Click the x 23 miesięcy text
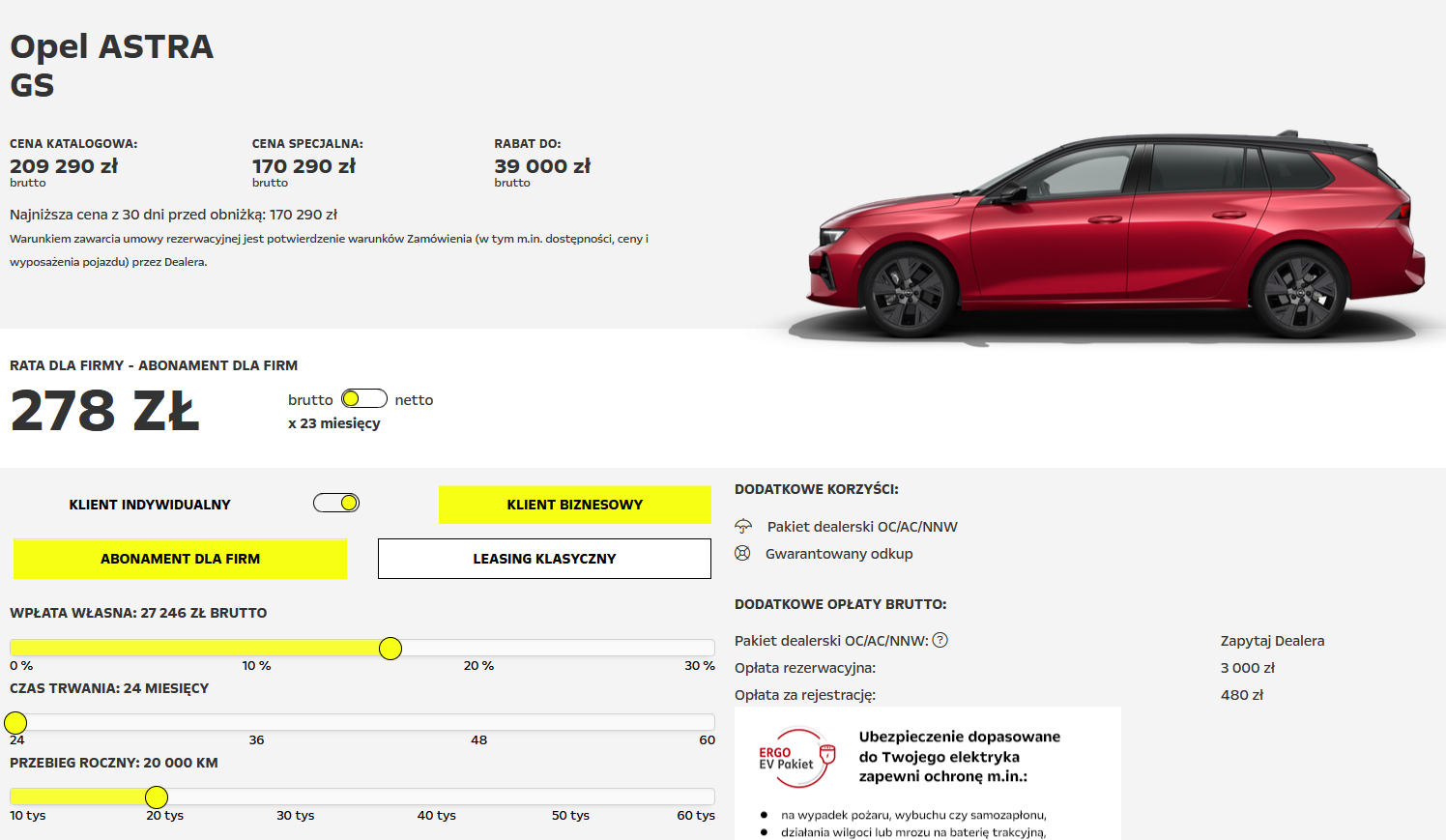Screen dimensions: 1446x840 (x=334, y=423)
